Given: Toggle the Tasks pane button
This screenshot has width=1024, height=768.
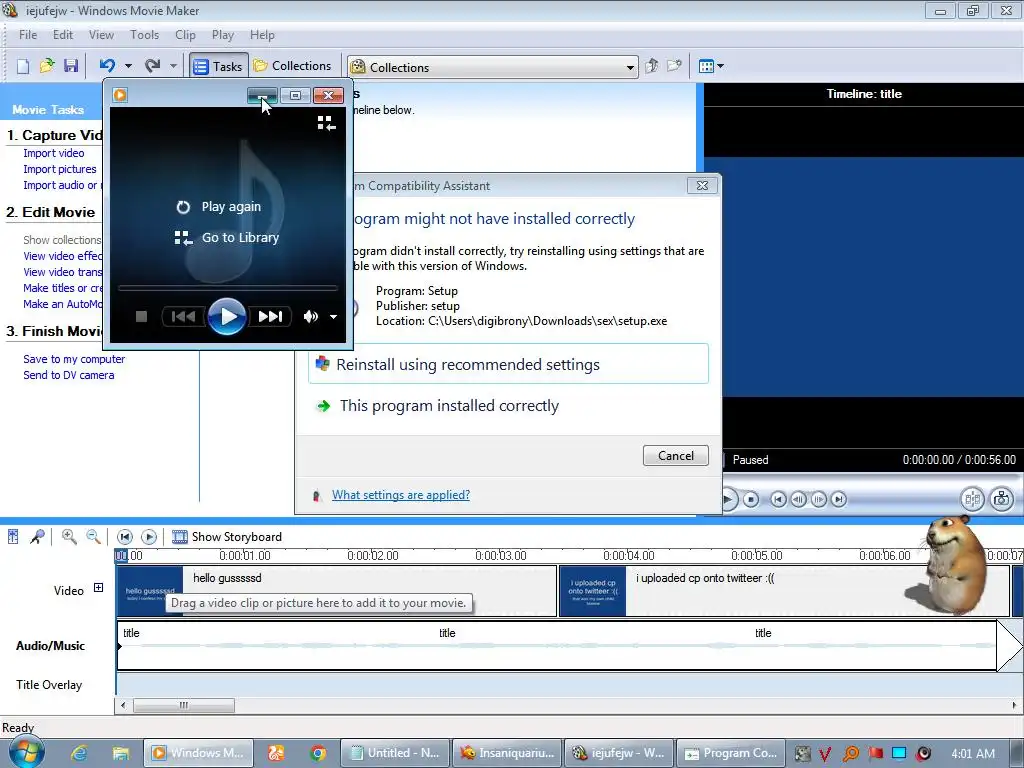Looking at the screenshot, I should 219,66.
